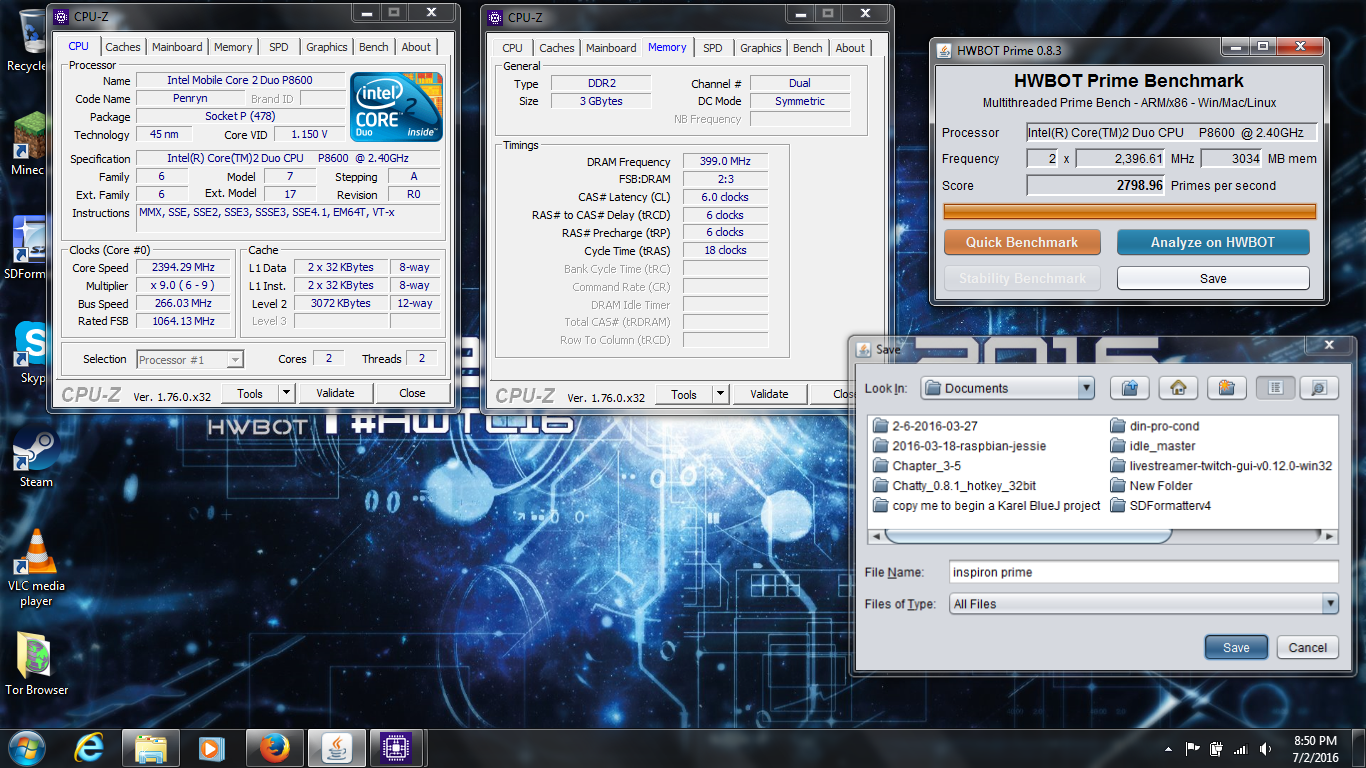This screenshot has width=1366, height=768.
Task: Click Tor Browser desktop icon
Action: [x=37, y=662]
